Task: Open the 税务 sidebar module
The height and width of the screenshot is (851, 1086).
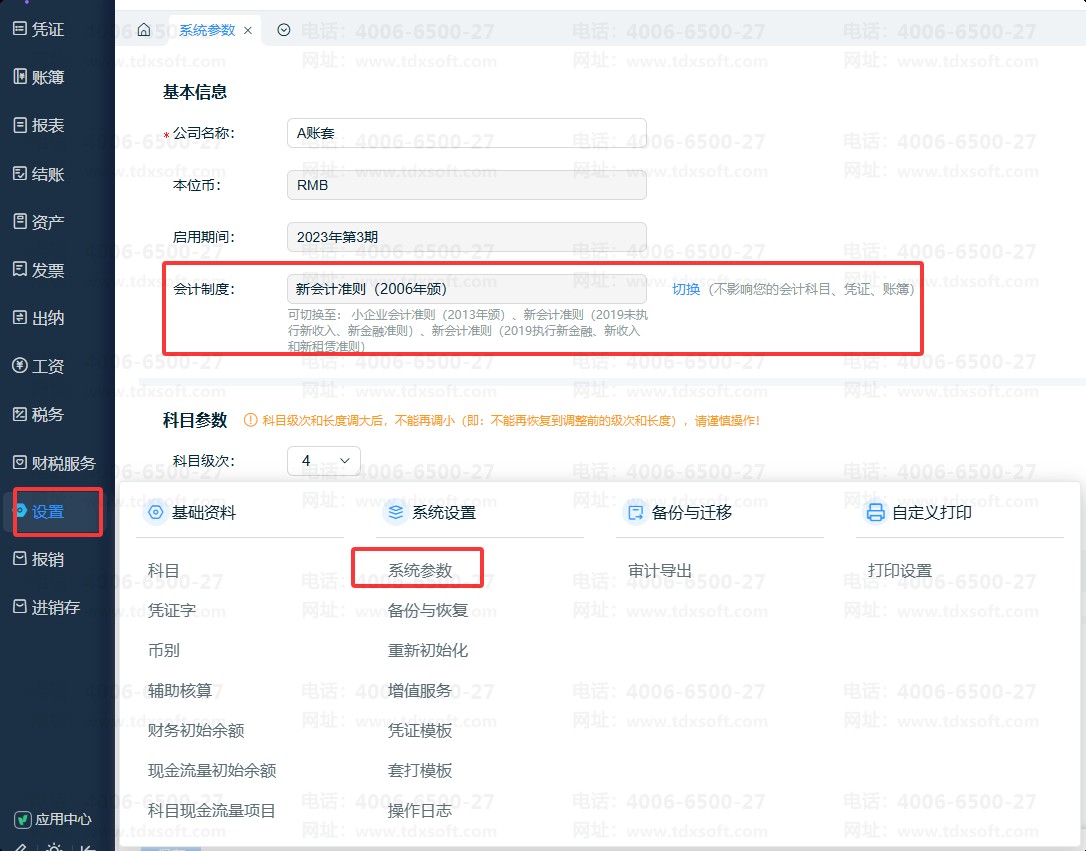Action: pos(47,414)
